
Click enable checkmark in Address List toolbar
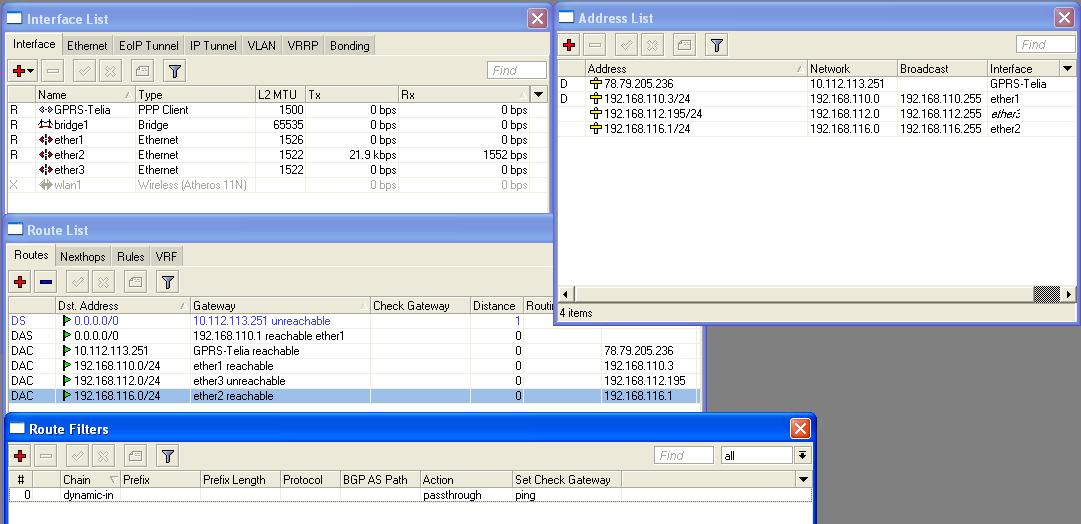(626, 45)
